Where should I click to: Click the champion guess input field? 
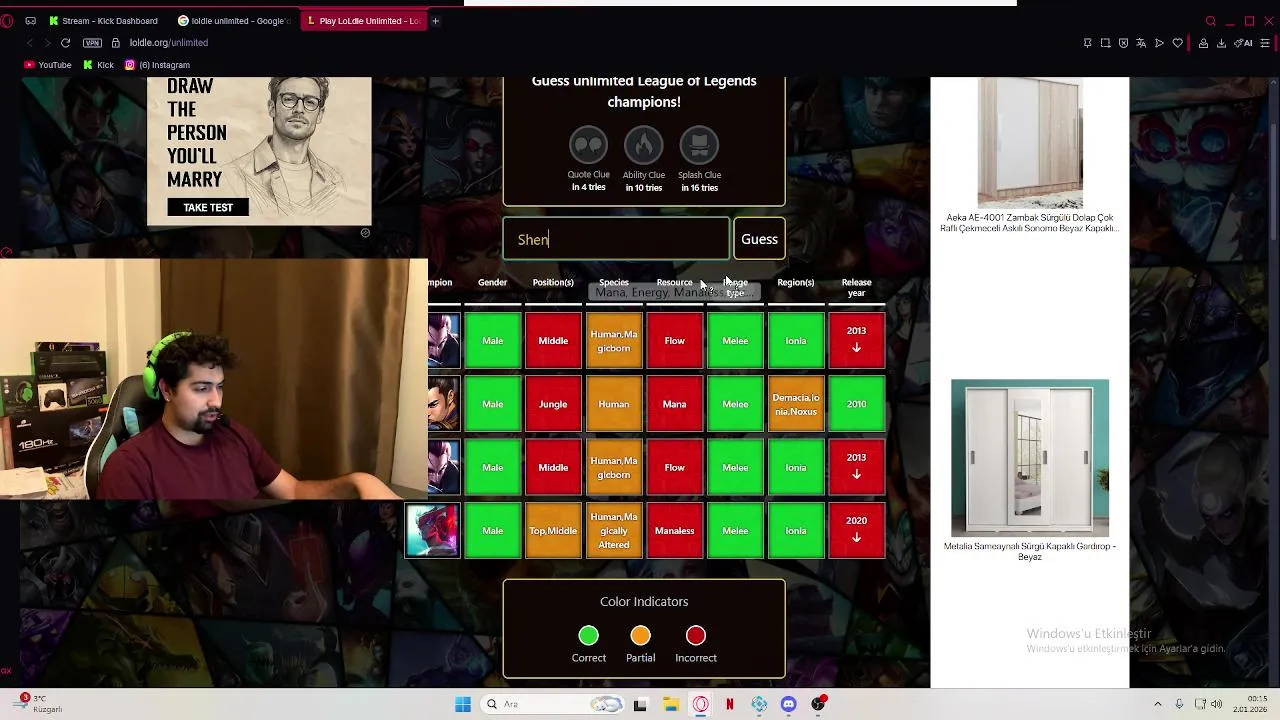(x=616, y=240)
